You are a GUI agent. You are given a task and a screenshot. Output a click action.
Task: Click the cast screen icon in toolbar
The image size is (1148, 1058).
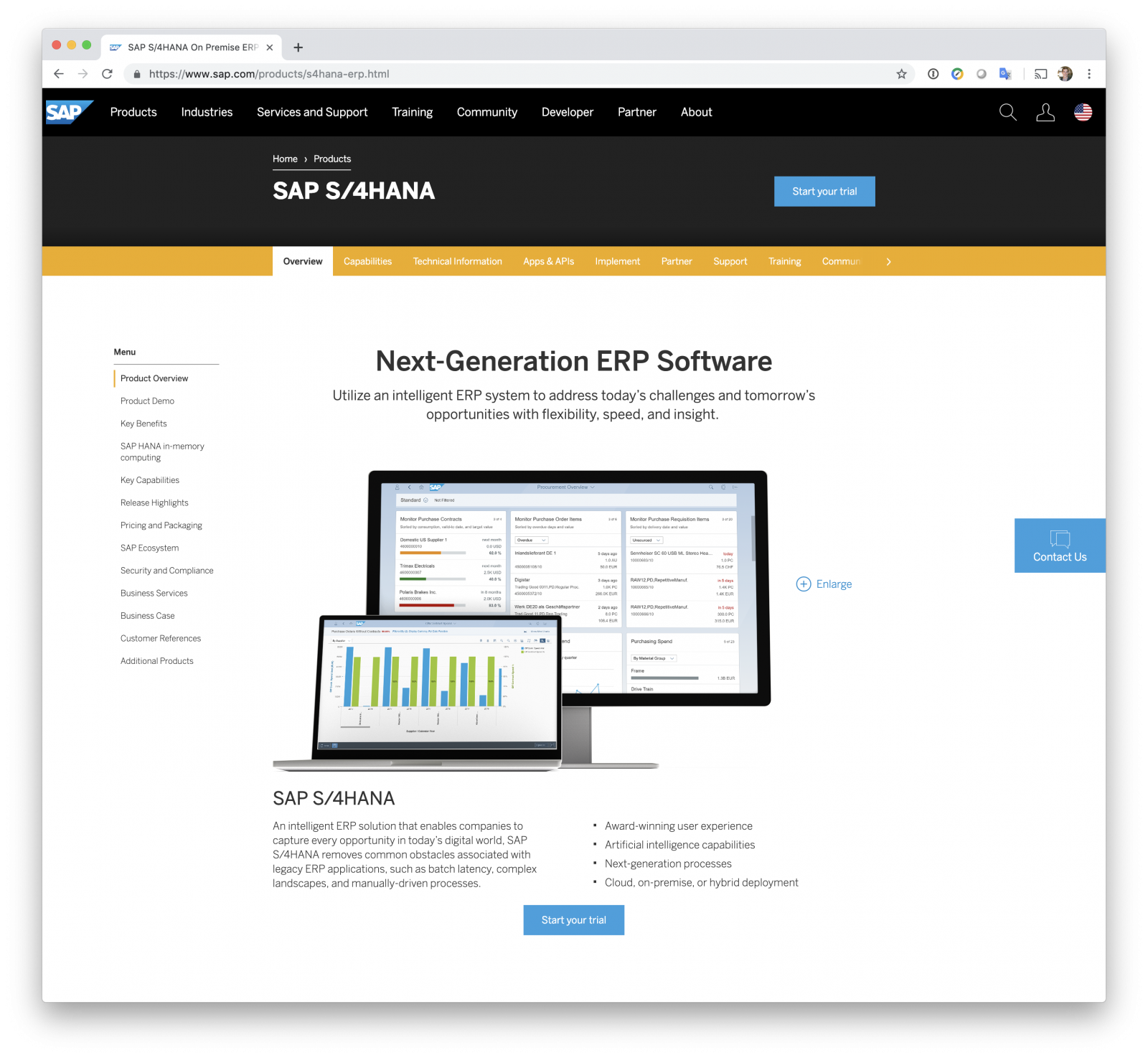click(x=1041, y=74)
